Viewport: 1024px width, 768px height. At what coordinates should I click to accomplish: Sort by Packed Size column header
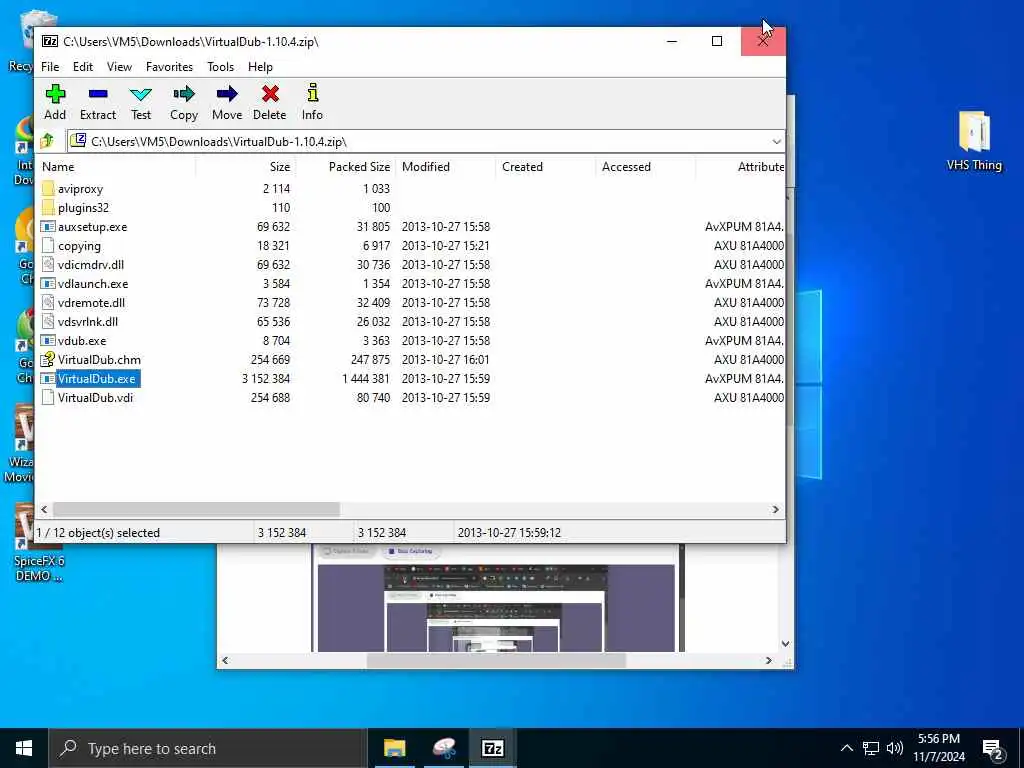(x=345, y=167)
